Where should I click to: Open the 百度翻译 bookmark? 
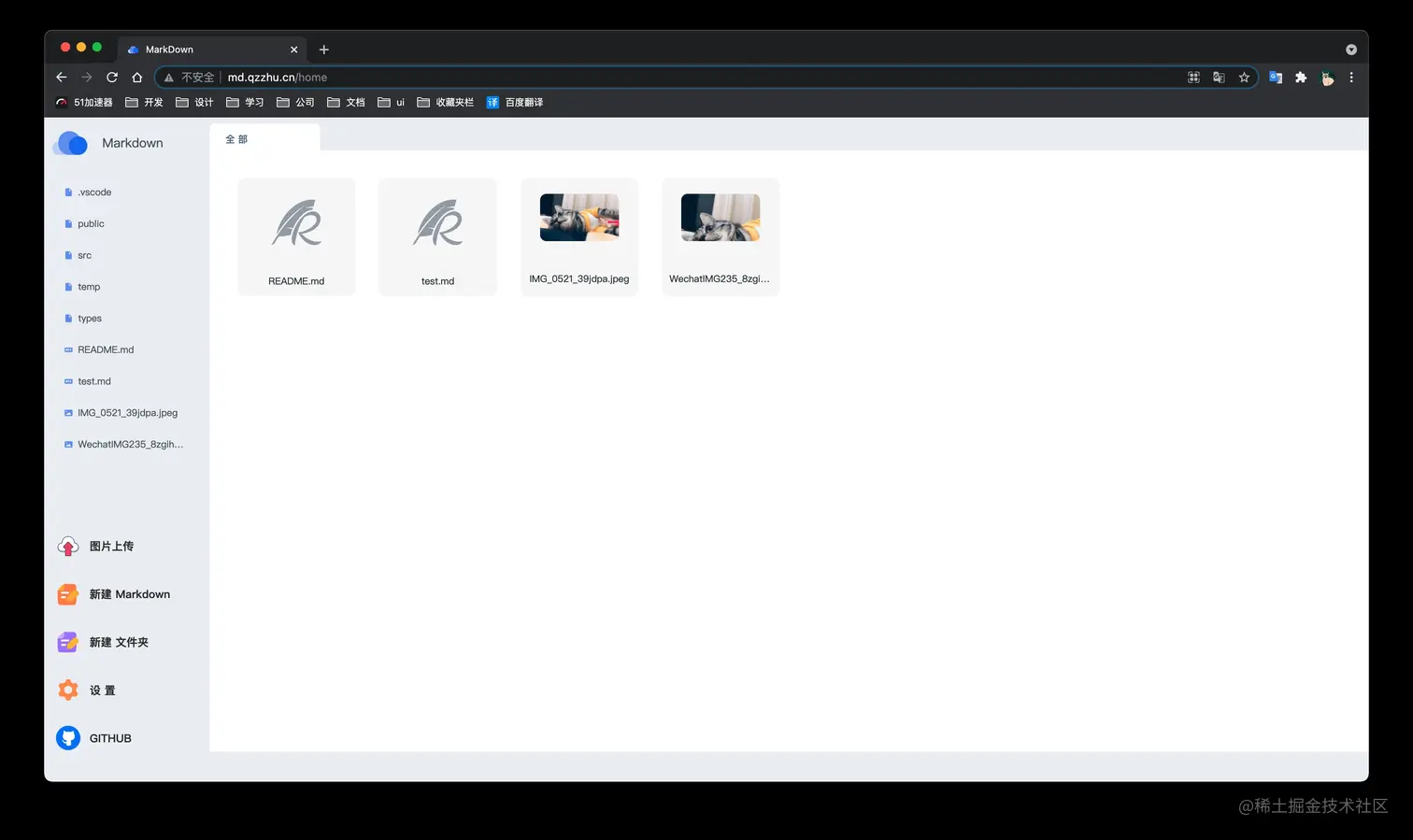point(515,103)
